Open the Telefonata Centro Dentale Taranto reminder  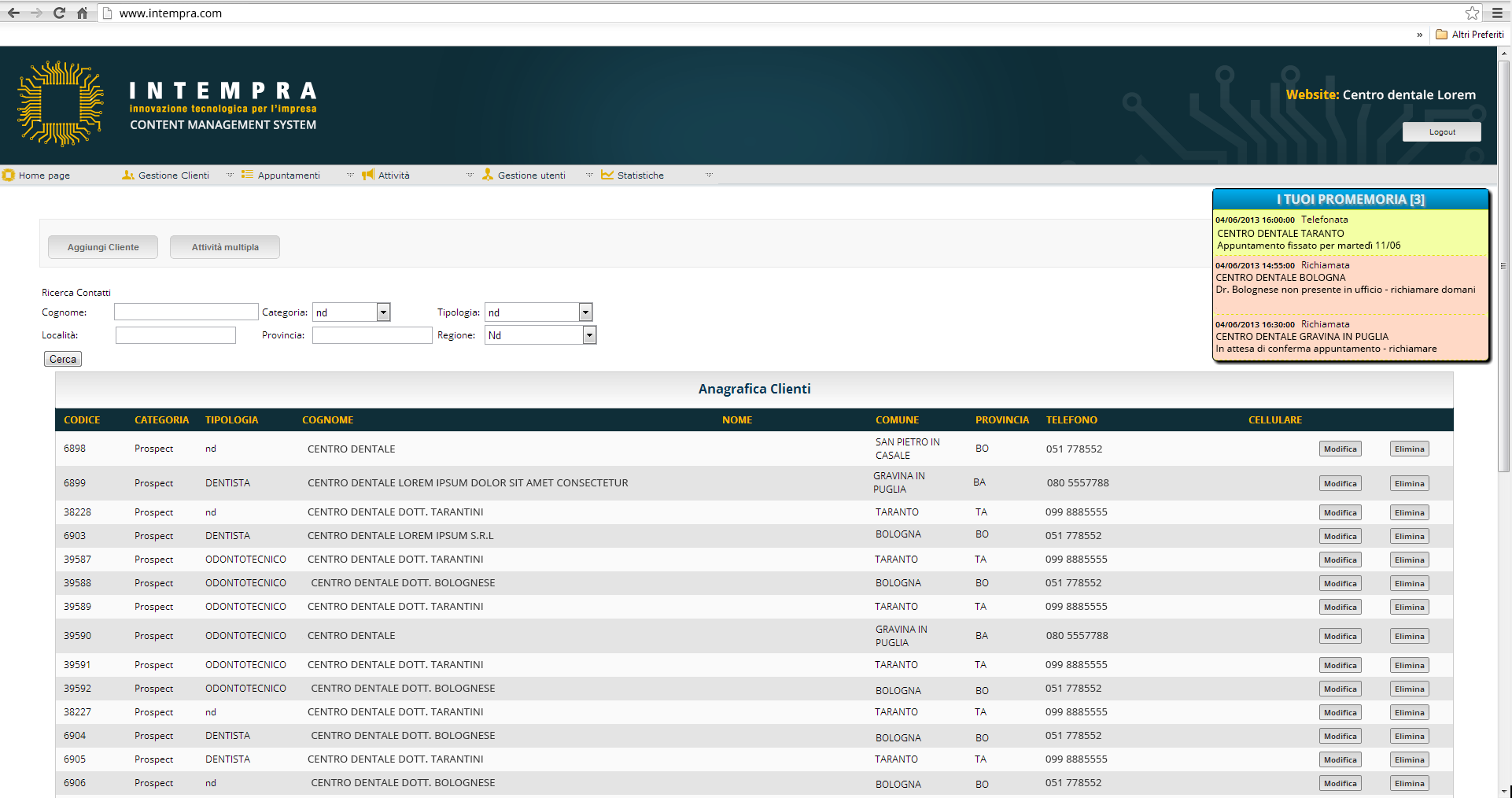[x=1351, y=233]
